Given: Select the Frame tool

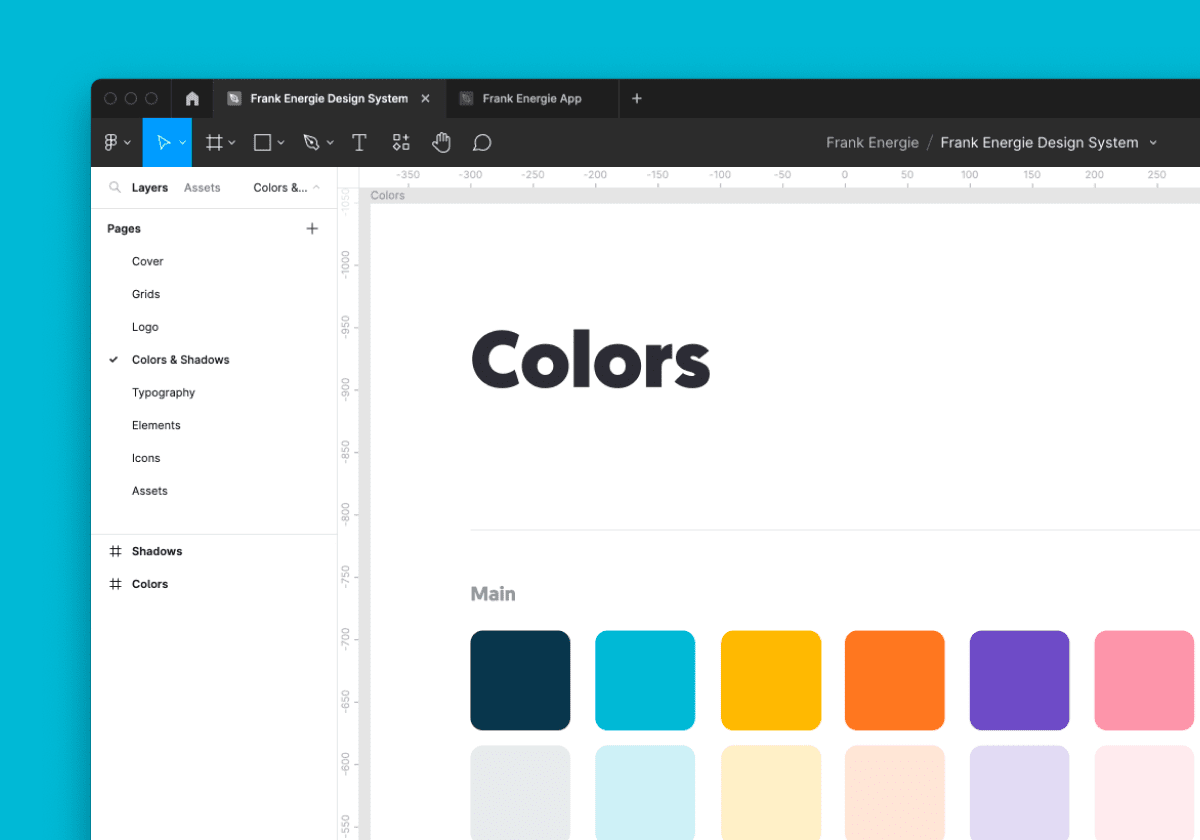Looking at the screenshot, I should (x=214, y=142).
